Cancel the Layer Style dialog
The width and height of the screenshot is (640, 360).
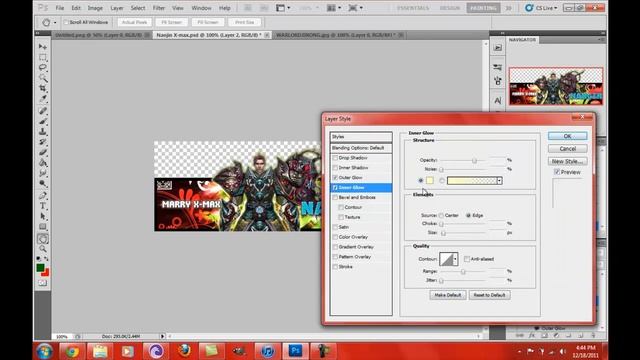click(x=567, y=149)
